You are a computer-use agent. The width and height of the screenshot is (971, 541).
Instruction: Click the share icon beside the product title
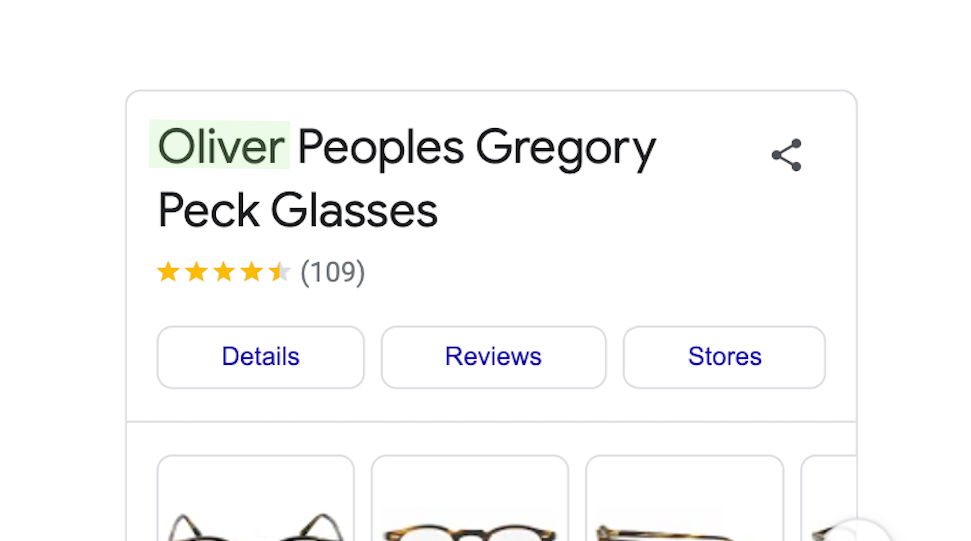tap(786, 155)
